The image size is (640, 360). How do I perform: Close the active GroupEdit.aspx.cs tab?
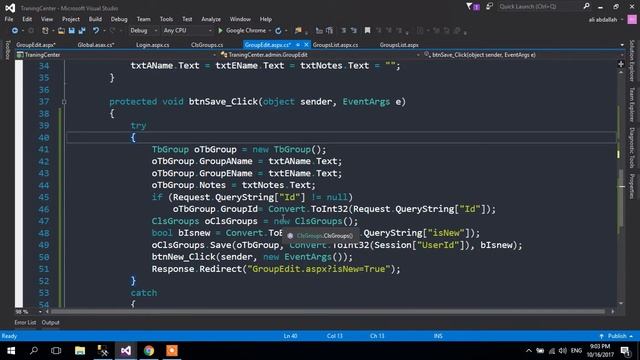(x=306, y=45)
